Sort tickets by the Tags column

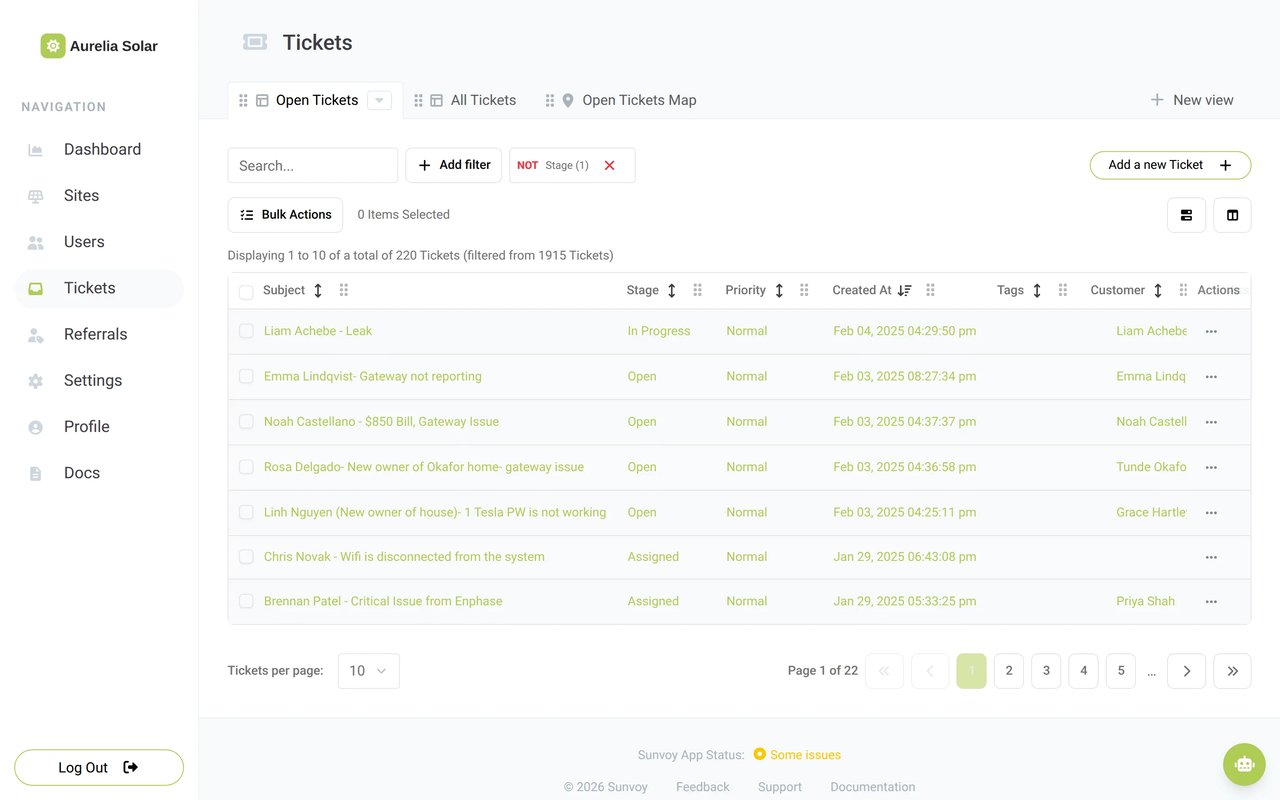click(x=1037, y=290)
